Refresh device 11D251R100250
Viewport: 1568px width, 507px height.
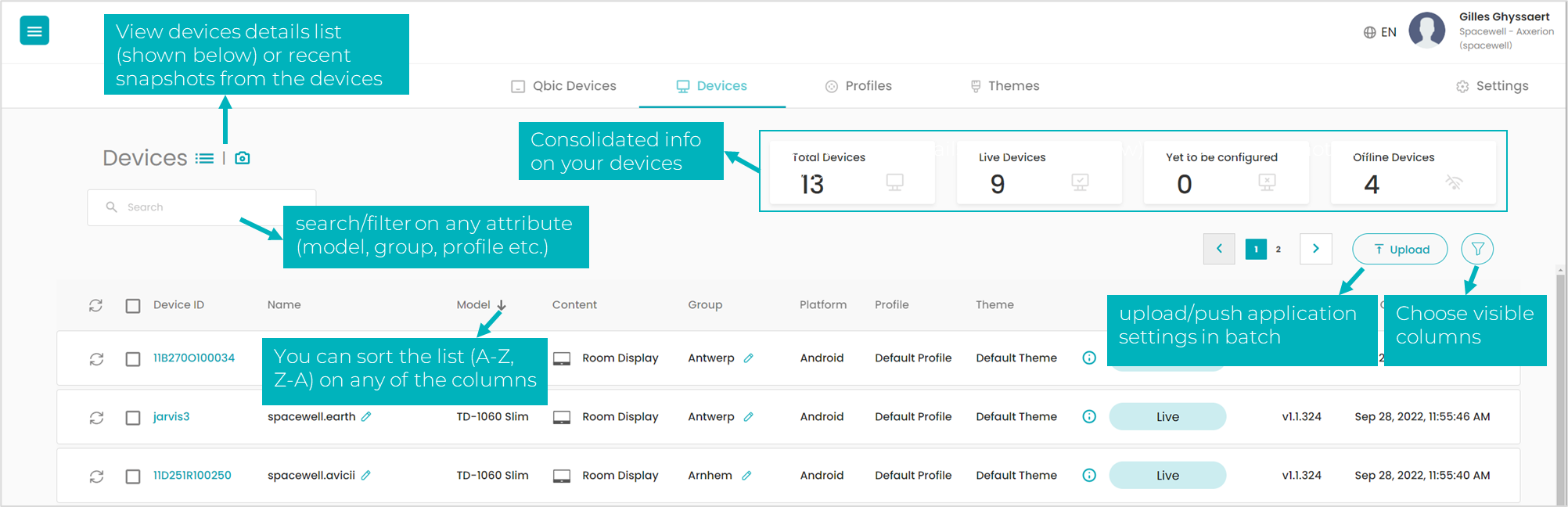(x=96, y=476)
